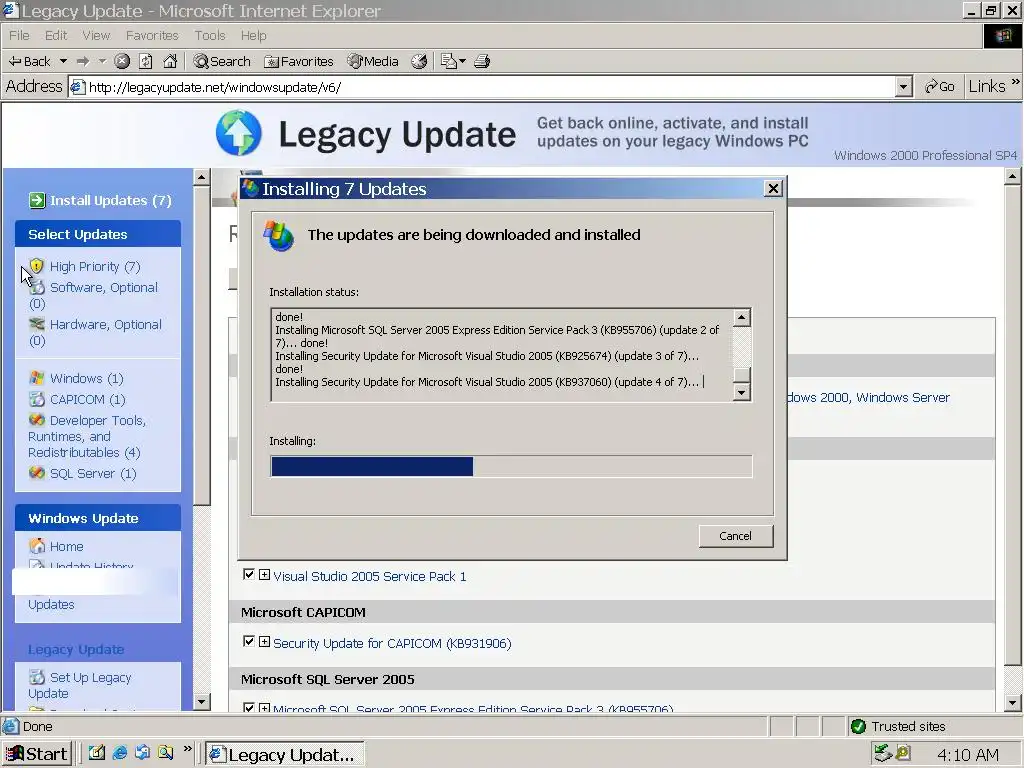This screenshot has height=768, width=1024.
Task: Click the Legacy Update globe logo
Action: pyautogui.click(x=239, y=133)
